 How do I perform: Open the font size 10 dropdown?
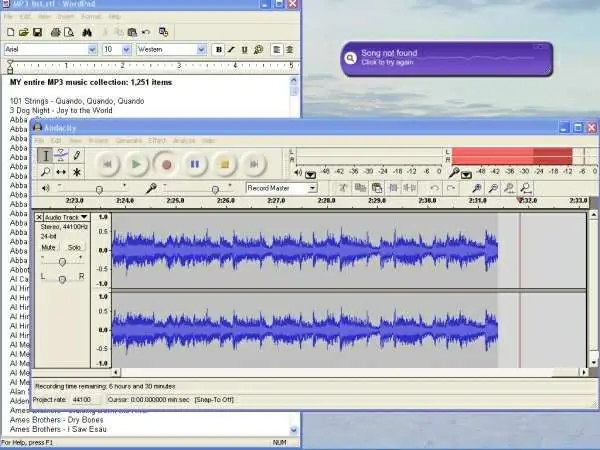click(x=127, y=49)
